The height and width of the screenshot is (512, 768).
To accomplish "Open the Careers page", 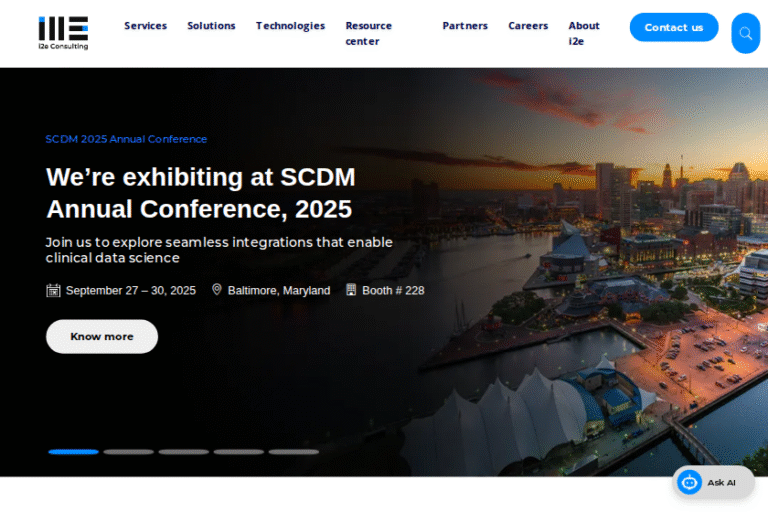I will pos(528,26).
